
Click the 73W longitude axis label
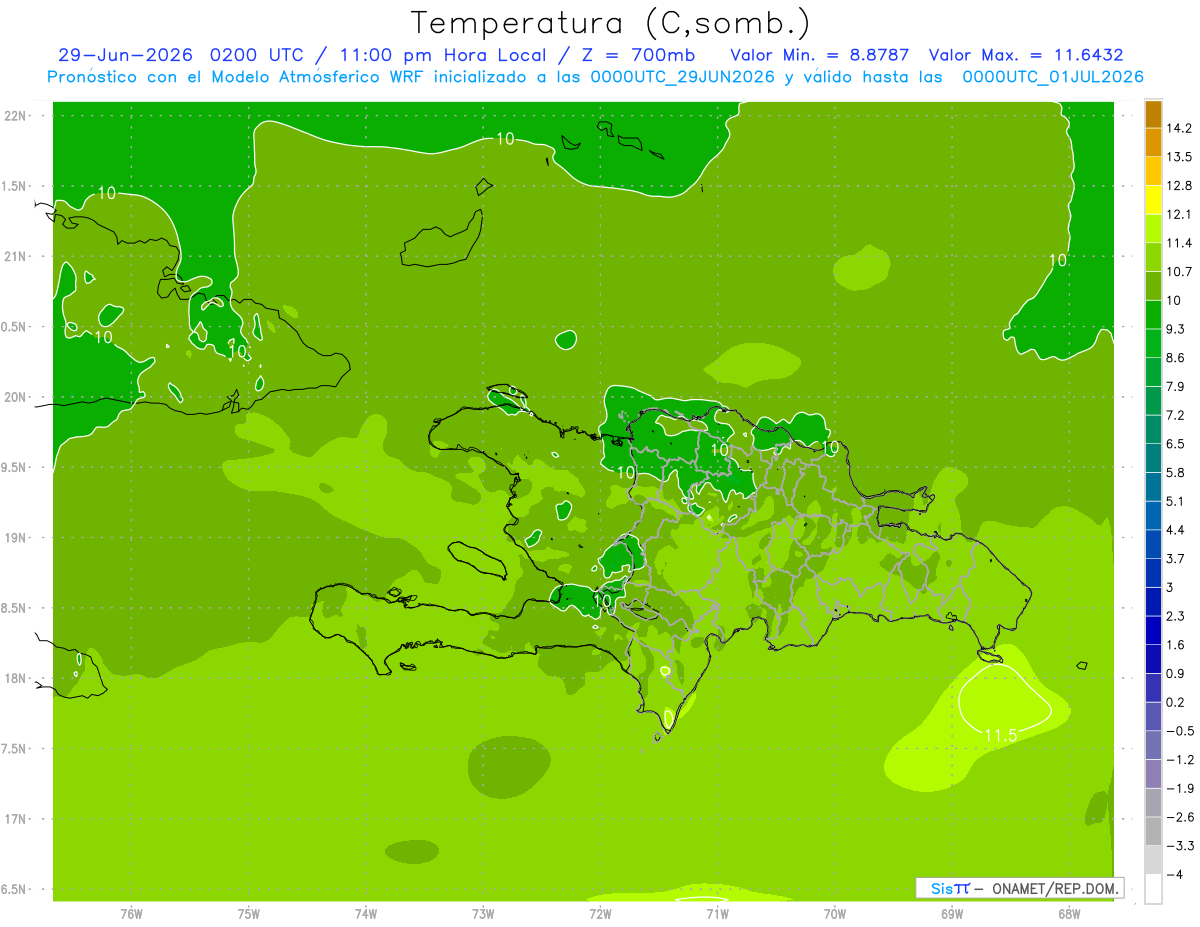coord(483,913)
